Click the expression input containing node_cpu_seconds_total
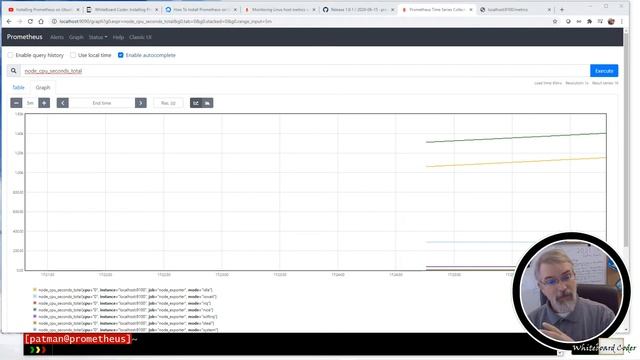This screenshot has height=360, width=640. point(305,71)
